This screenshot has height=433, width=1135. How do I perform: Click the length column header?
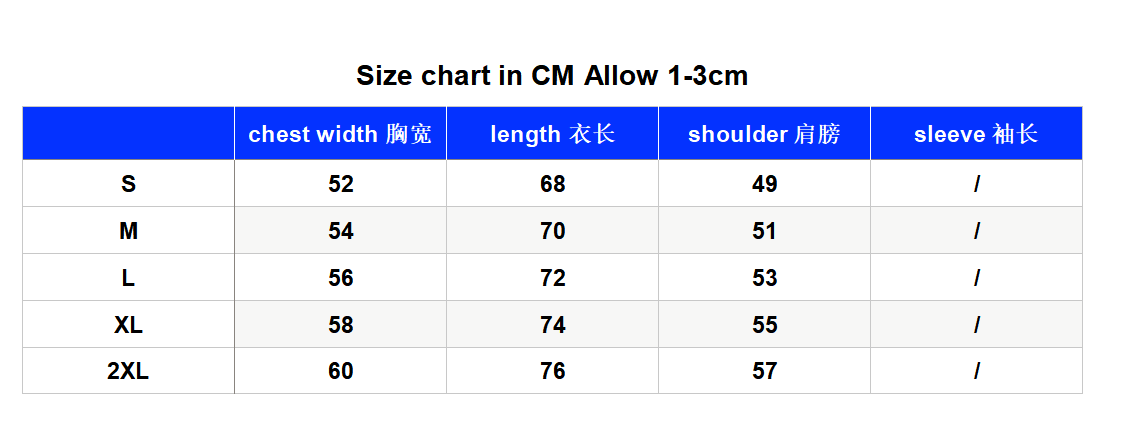(552, 134)
